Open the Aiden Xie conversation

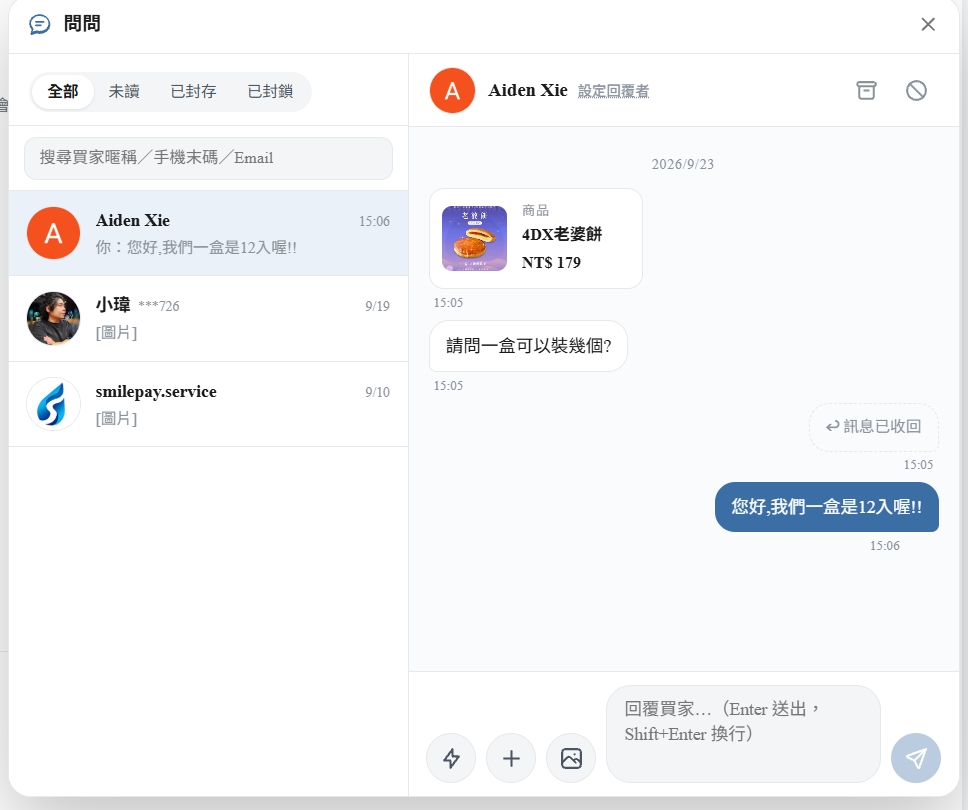click(x=209, y=233)
